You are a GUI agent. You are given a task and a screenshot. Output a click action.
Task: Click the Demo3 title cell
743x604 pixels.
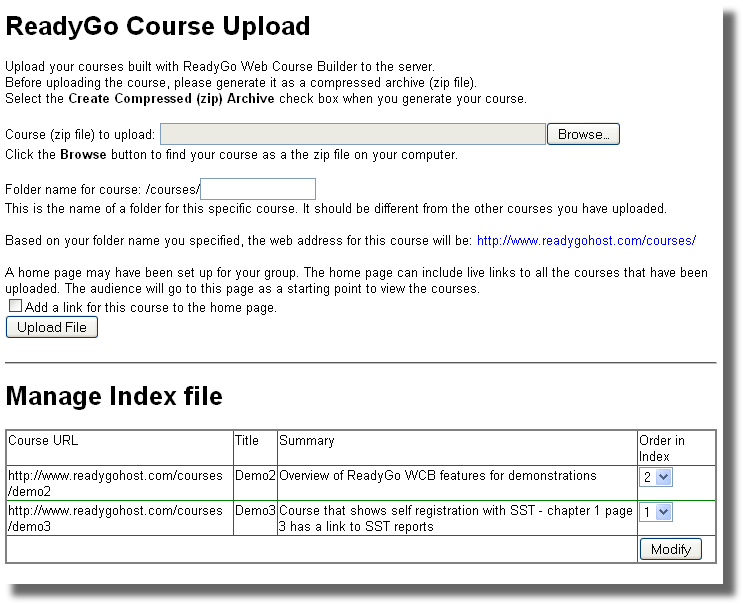point(255,518)
